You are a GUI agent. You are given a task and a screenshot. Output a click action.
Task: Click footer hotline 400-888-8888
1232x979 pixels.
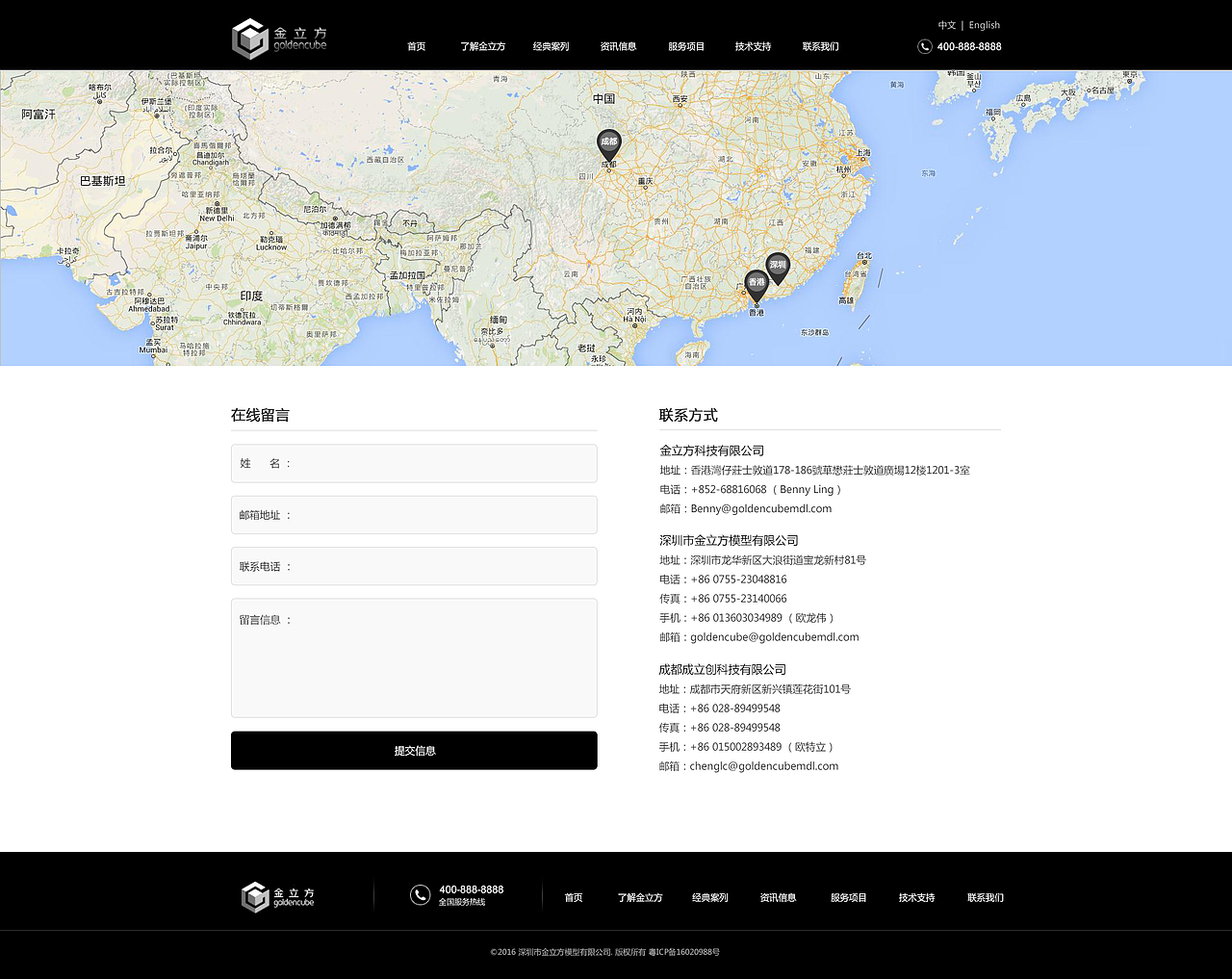point(472,889)
